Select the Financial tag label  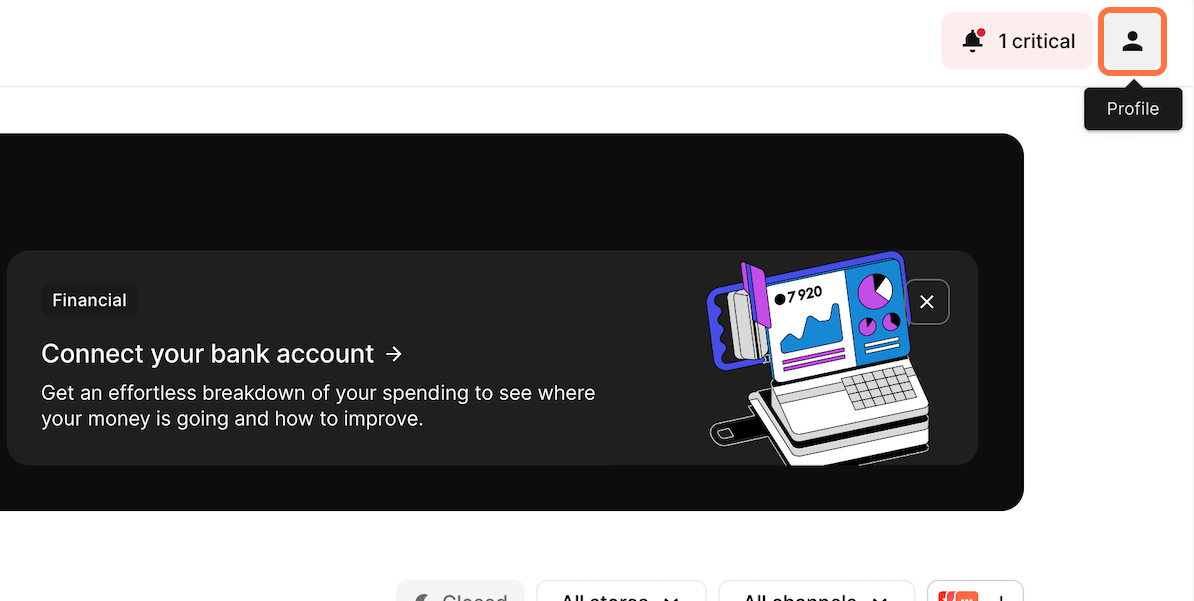(x=89, y=300)
